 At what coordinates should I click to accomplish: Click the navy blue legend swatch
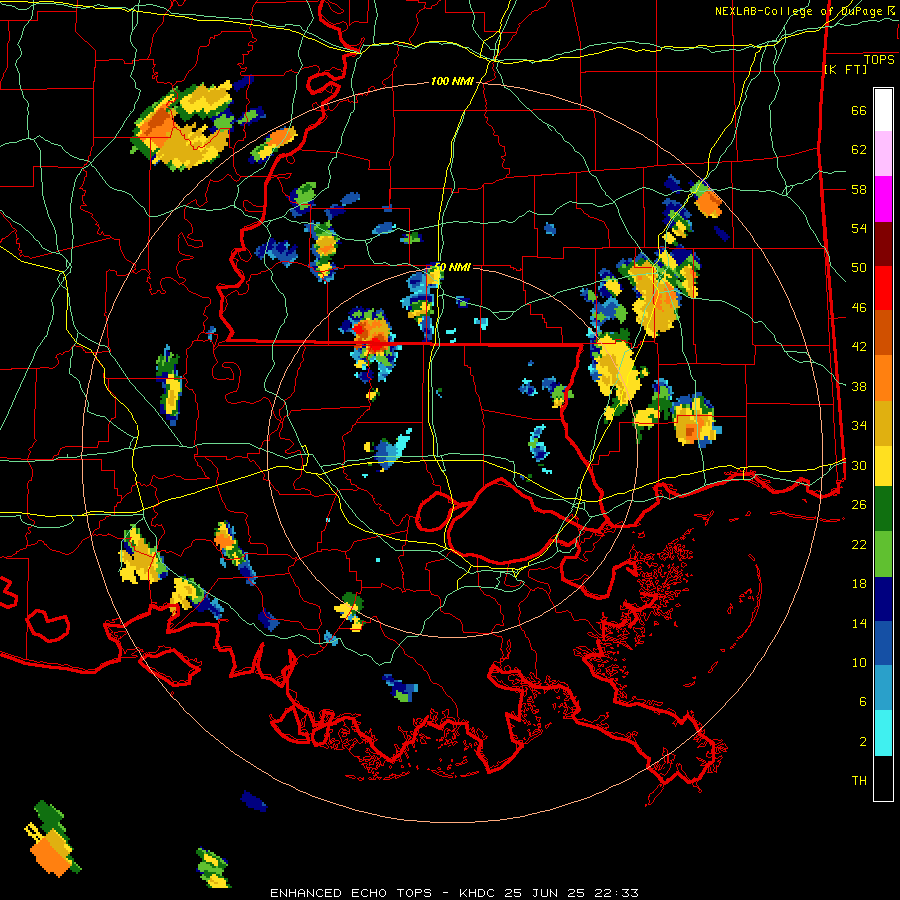[x=883, y=599]
